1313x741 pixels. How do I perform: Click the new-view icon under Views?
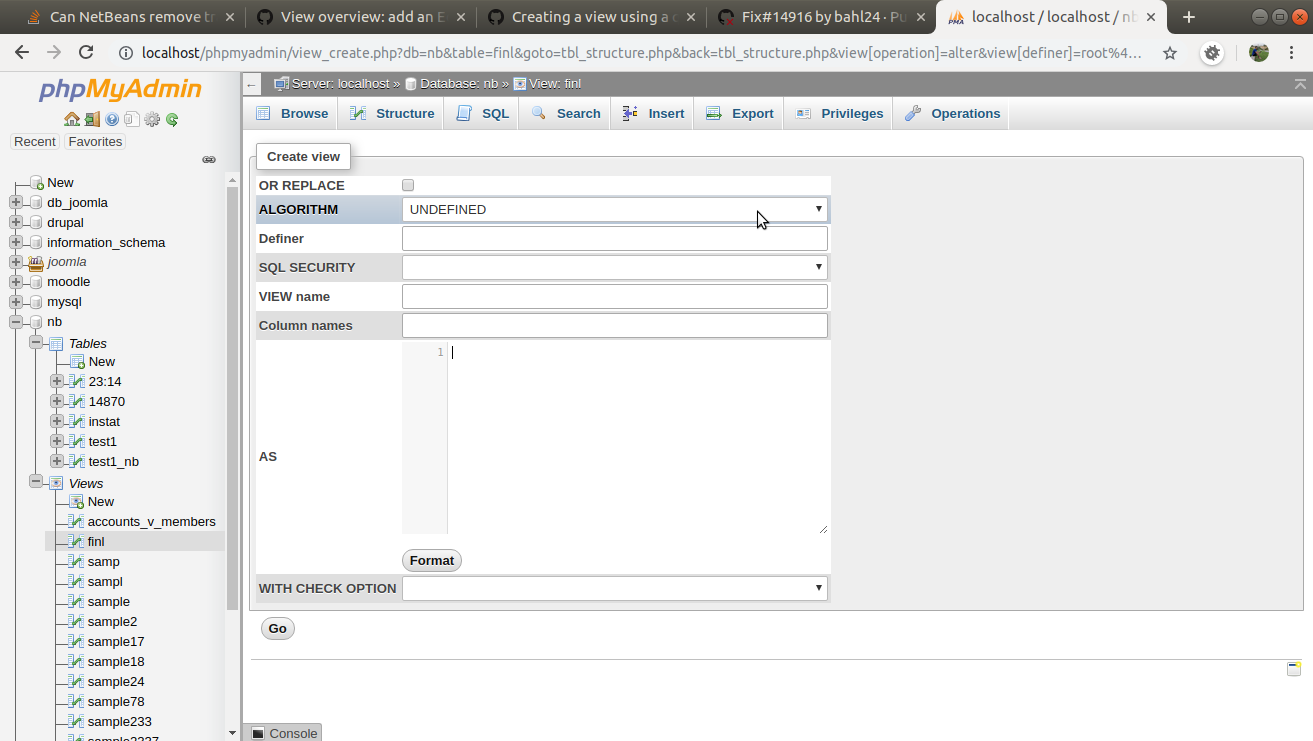[76, 501]
